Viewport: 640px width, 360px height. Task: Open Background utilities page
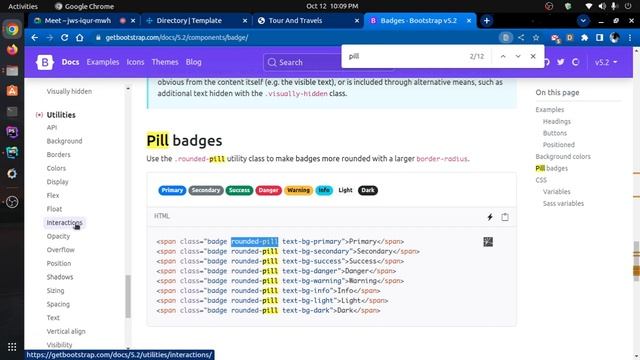click(64, 141)
